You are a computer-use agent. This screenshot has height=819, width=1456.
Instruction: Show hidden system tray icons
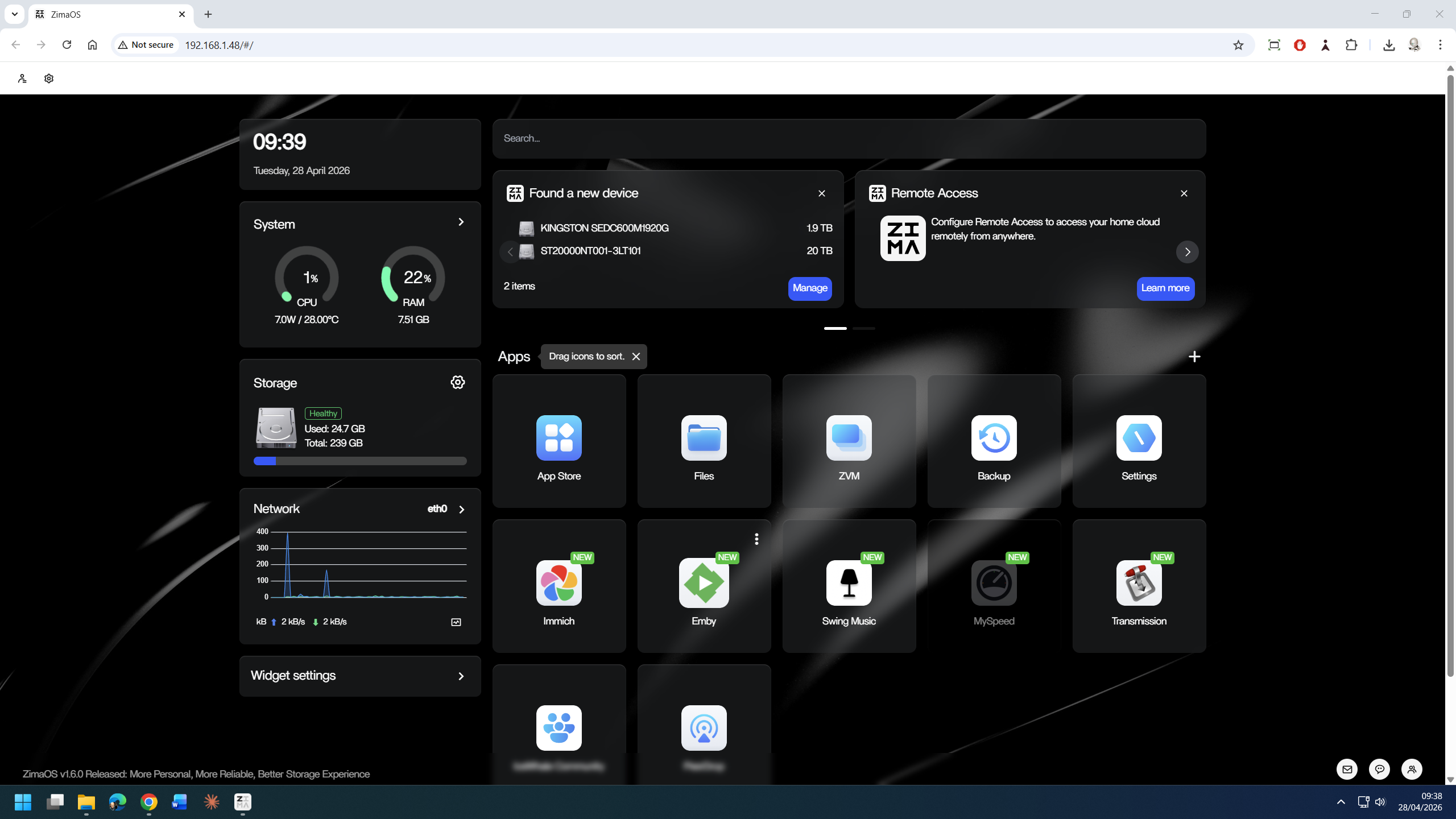[x=1341, y=802]
